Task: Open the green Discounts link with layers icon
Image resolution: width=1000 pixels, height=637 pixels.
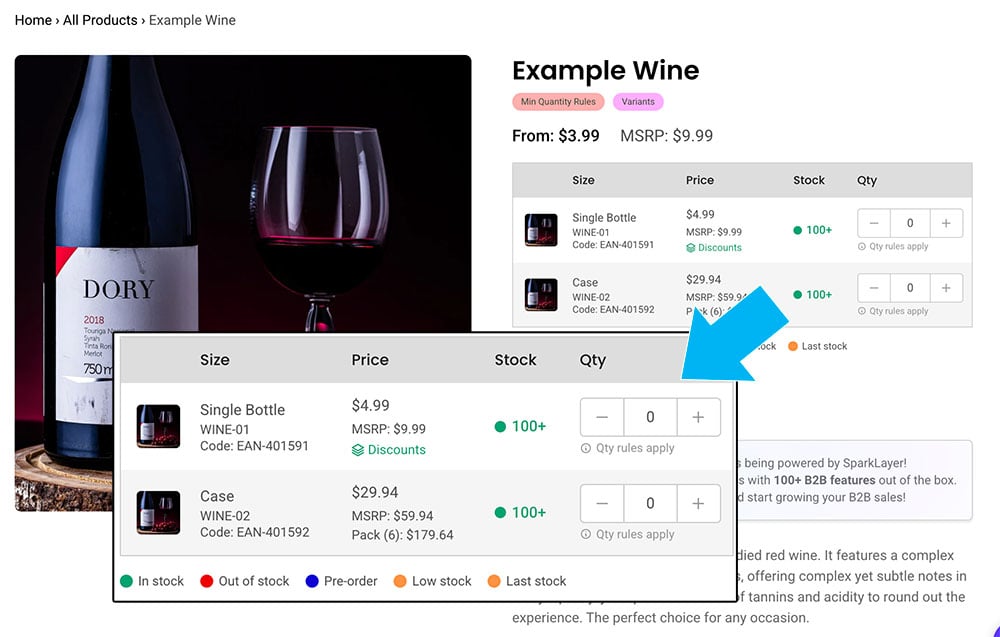Action: [389, 450]
